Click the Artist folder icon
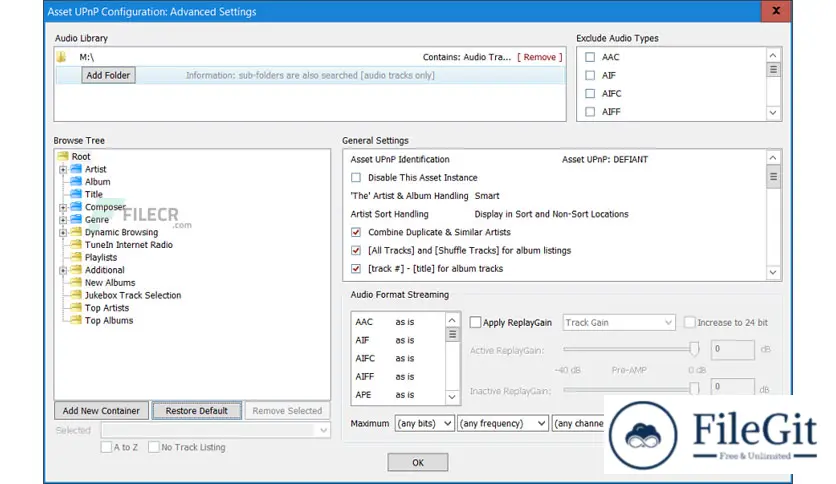 [76, 169]
